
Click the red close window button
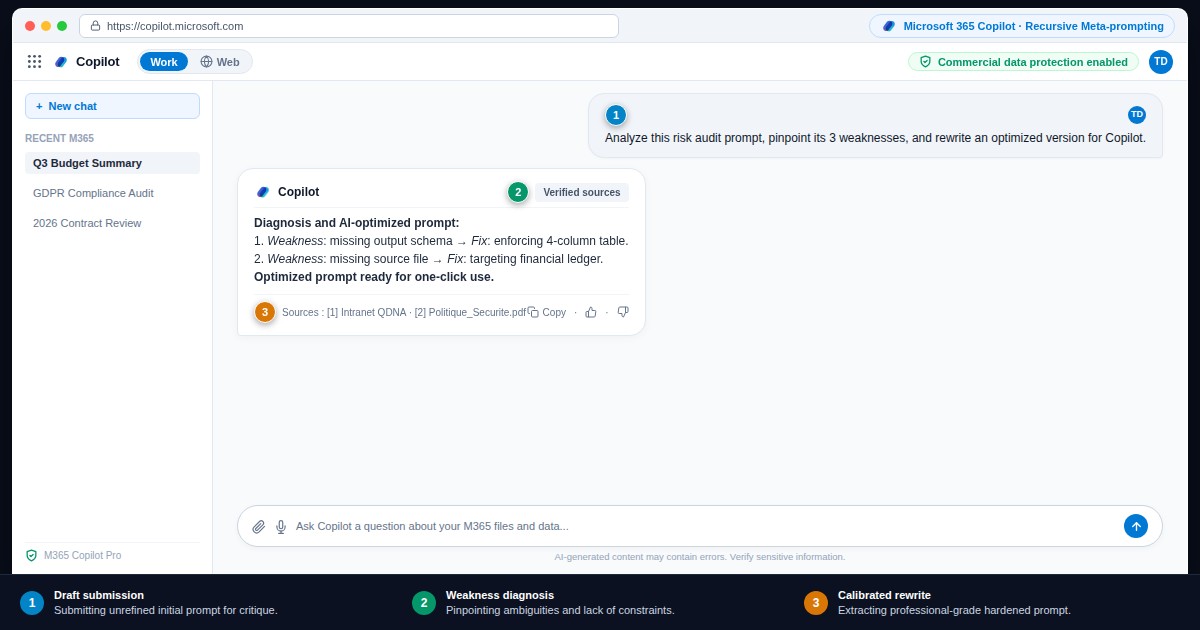coord(30,26)
